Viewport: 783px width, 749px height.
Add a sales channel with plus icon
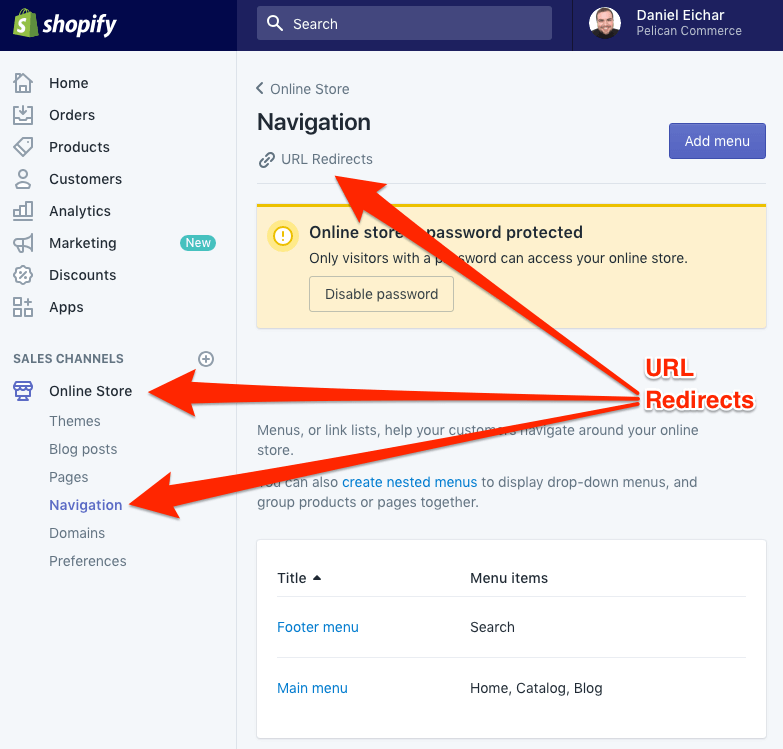coord(206,359)
